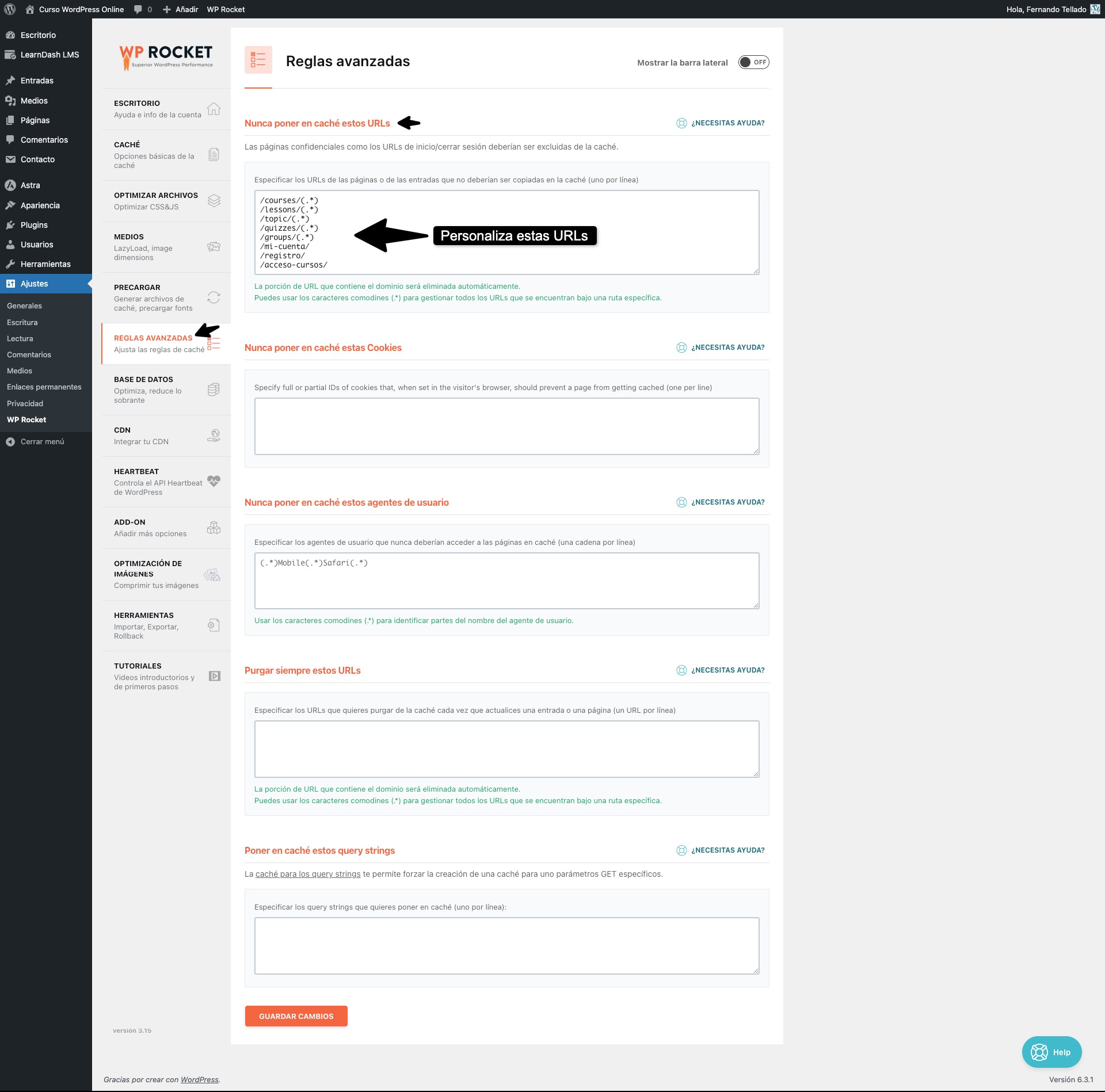Click the Add-on cubes icon
The width and height of the screenshot is (1105, 1092).
click(214, 528)
